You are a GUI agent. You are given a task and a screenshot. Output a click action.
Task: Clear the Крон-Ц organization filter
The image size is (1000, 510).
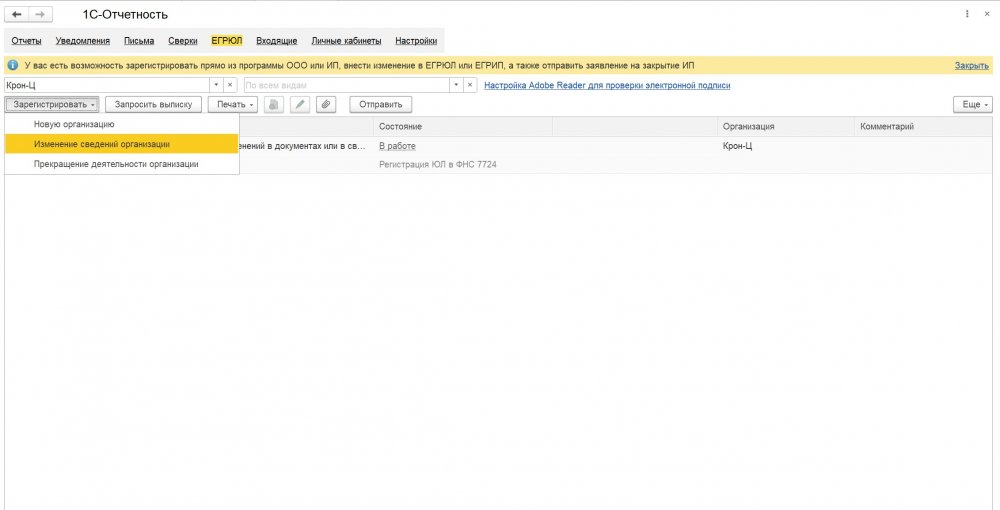(230, 85)
